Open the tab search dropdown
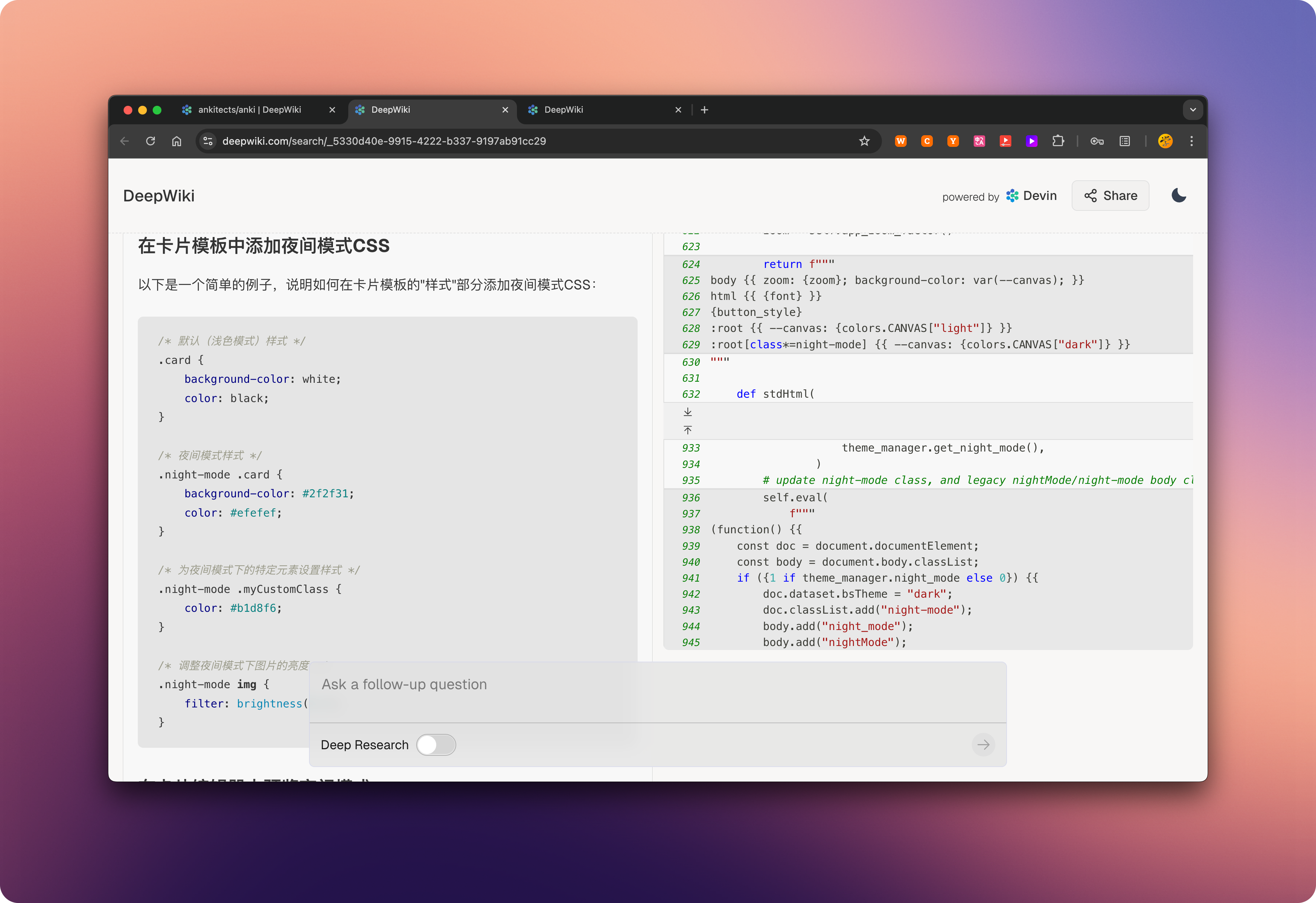This screenshot has height=903, width=1316. (1192, 110)
